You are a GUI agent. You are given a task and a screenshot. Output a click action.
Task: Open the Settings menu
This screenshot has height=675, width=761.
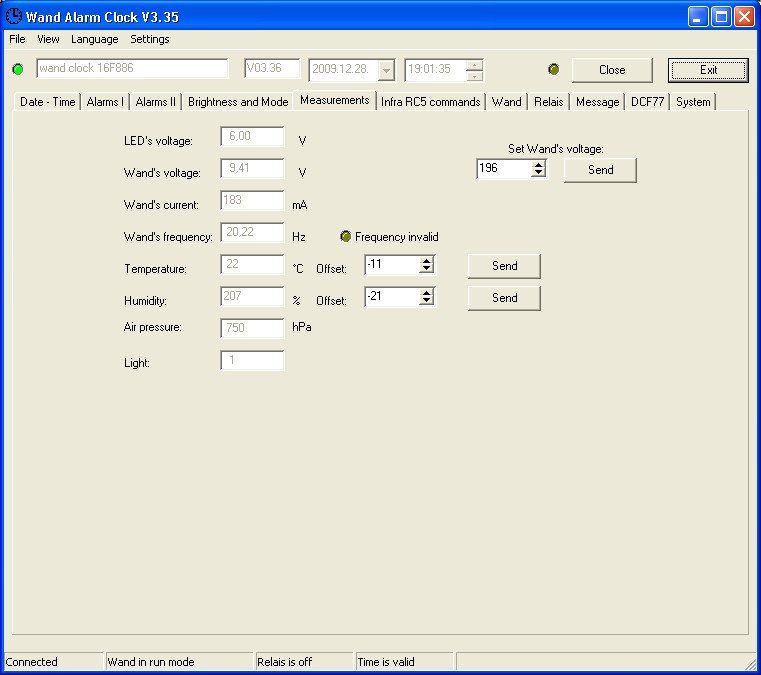pos(149,39)
